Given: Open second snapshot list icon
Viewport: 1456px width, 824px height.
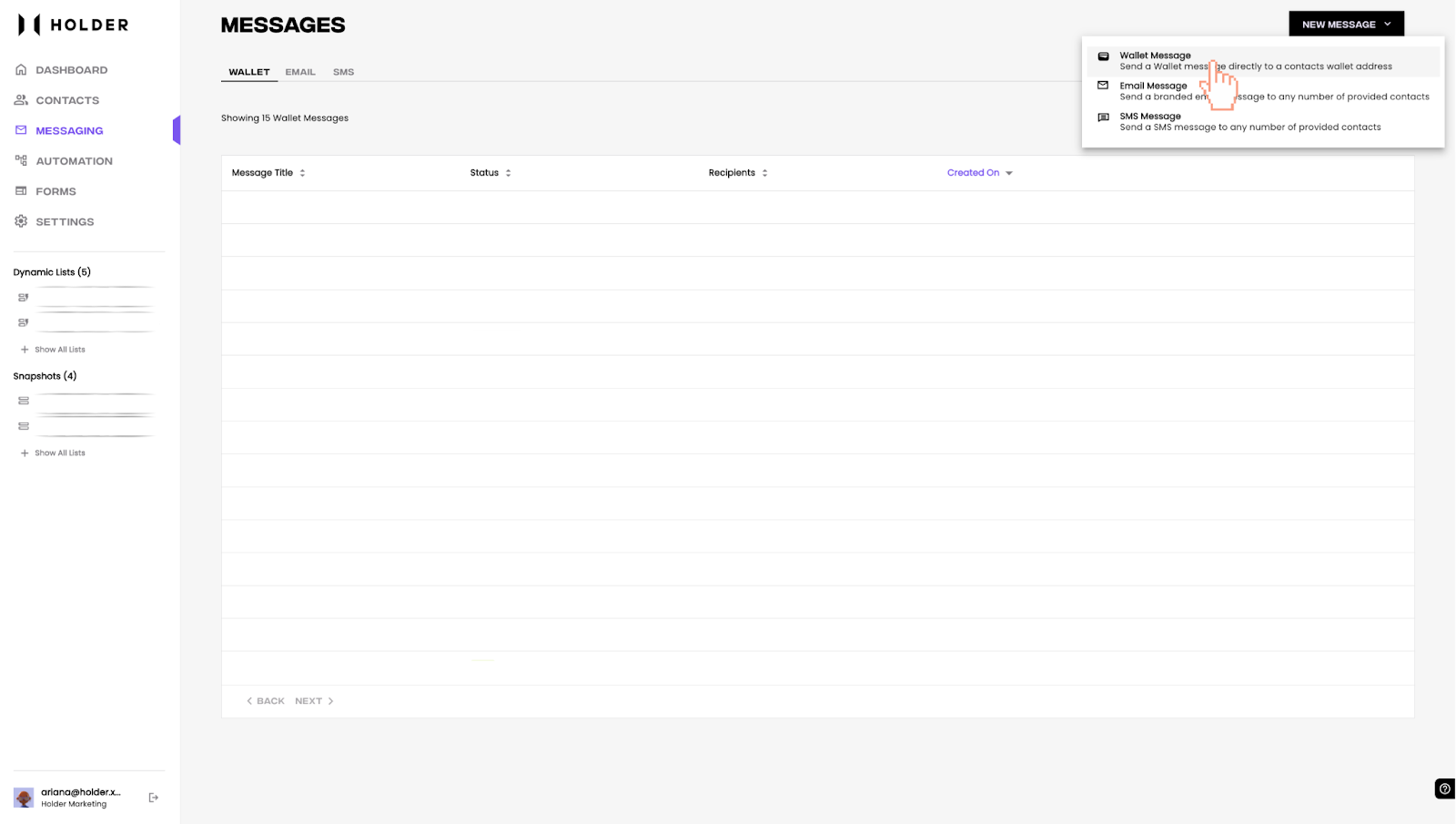Looking at the screenshot, I should (x=24, y=426).
